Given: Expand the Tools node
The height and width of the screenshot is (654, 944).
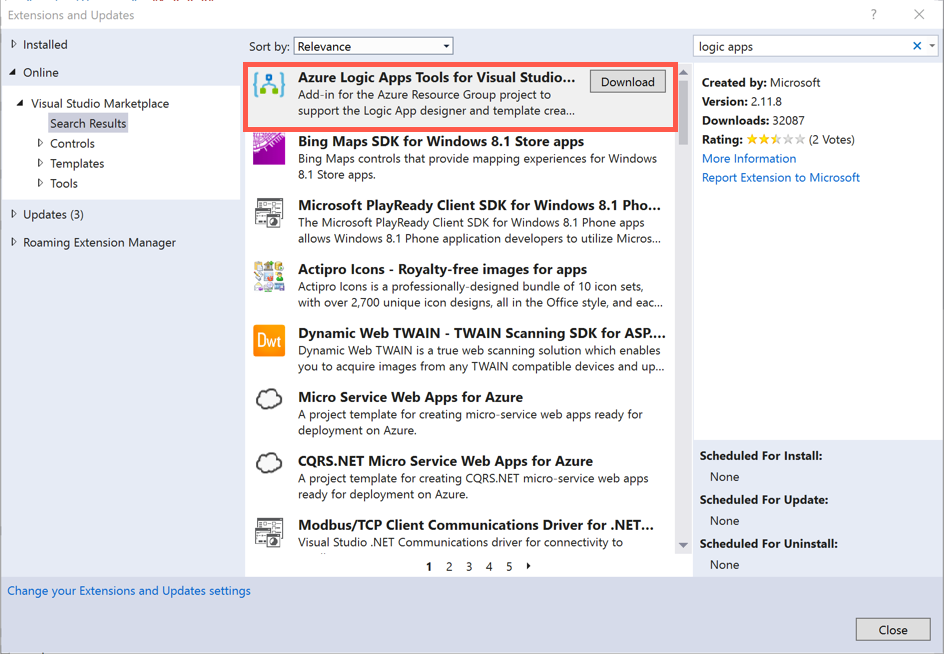Looking at the screenshot, I should pos(40,183).
